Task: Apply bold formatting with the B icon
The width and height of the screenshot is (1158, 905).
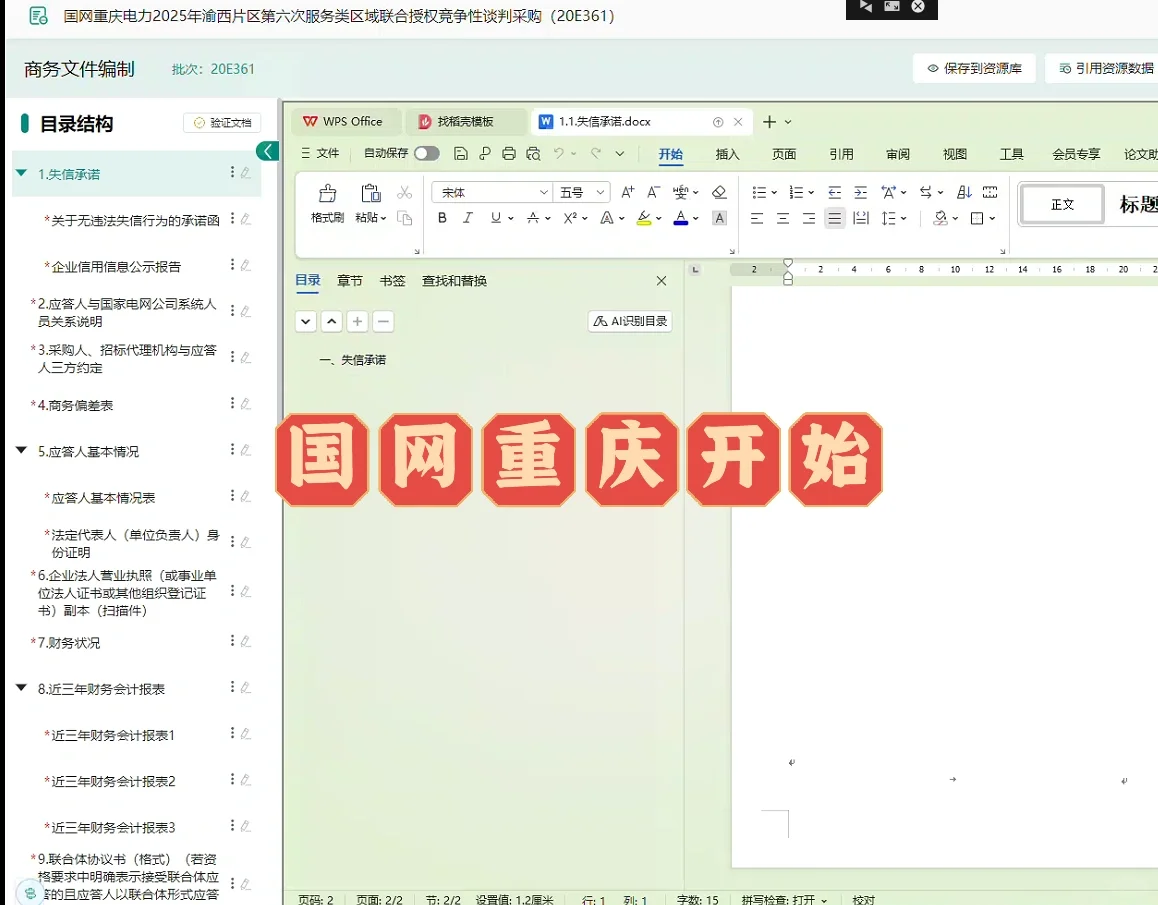Action: pyautogui.click(x=442, y=218)
